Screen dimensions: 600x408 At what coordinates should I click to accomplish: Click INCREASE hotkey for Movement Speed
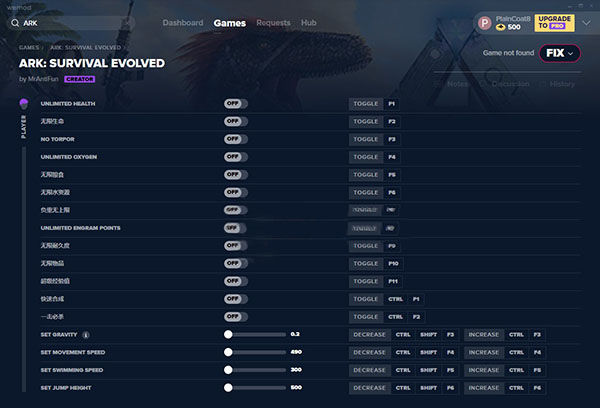tap(484, 352)
